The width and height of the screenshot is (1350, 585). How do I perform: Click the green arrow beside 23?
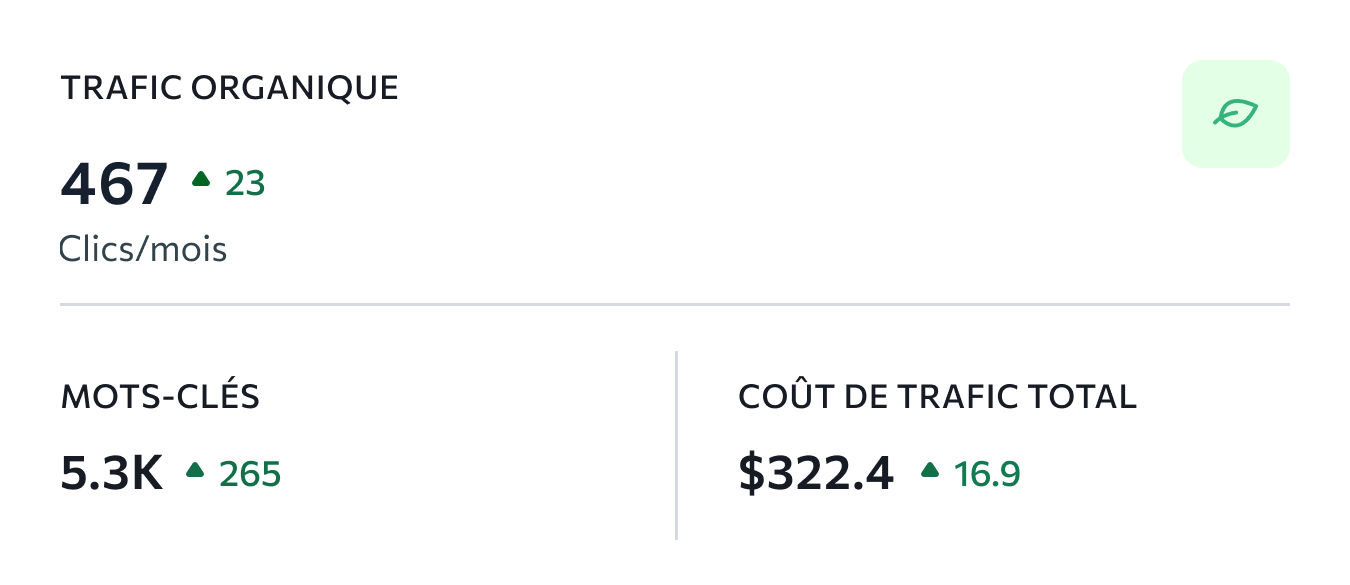click(201, 179)
